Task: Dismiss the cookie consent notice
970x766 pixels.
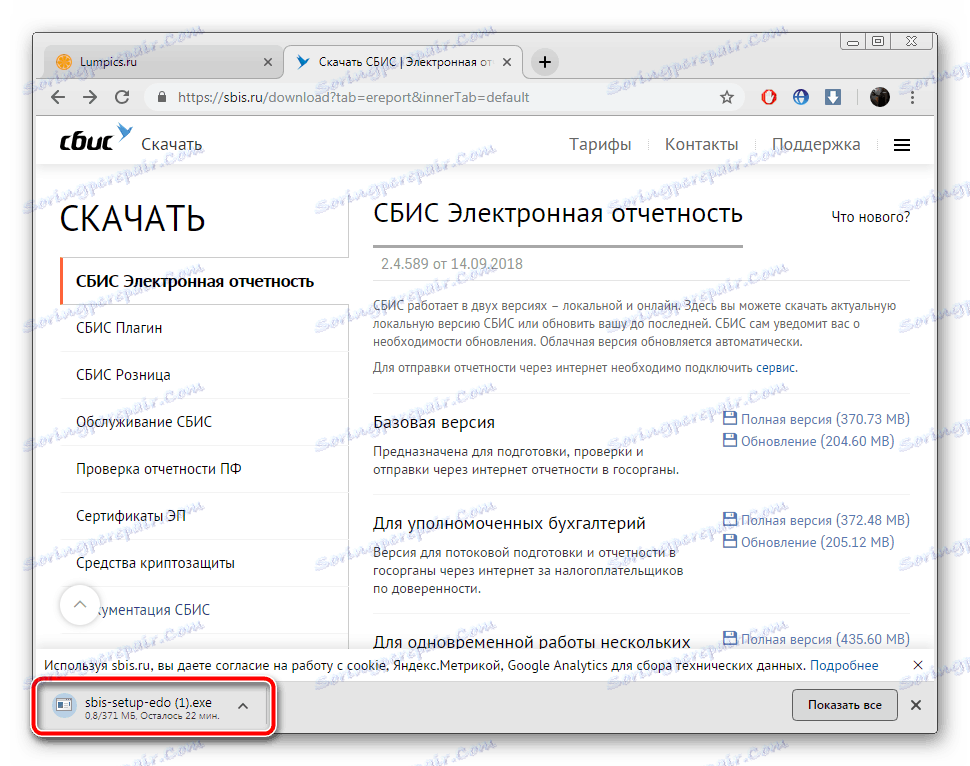Action: tap(918, 665)
